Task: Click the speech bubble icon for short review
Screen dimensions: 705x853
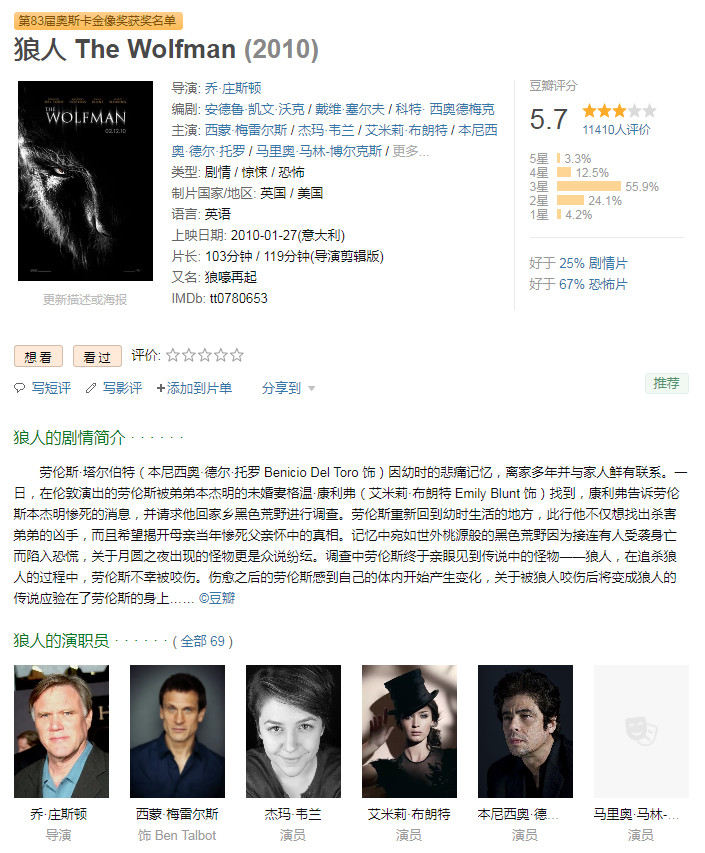Action: click(x=20, y=388)
